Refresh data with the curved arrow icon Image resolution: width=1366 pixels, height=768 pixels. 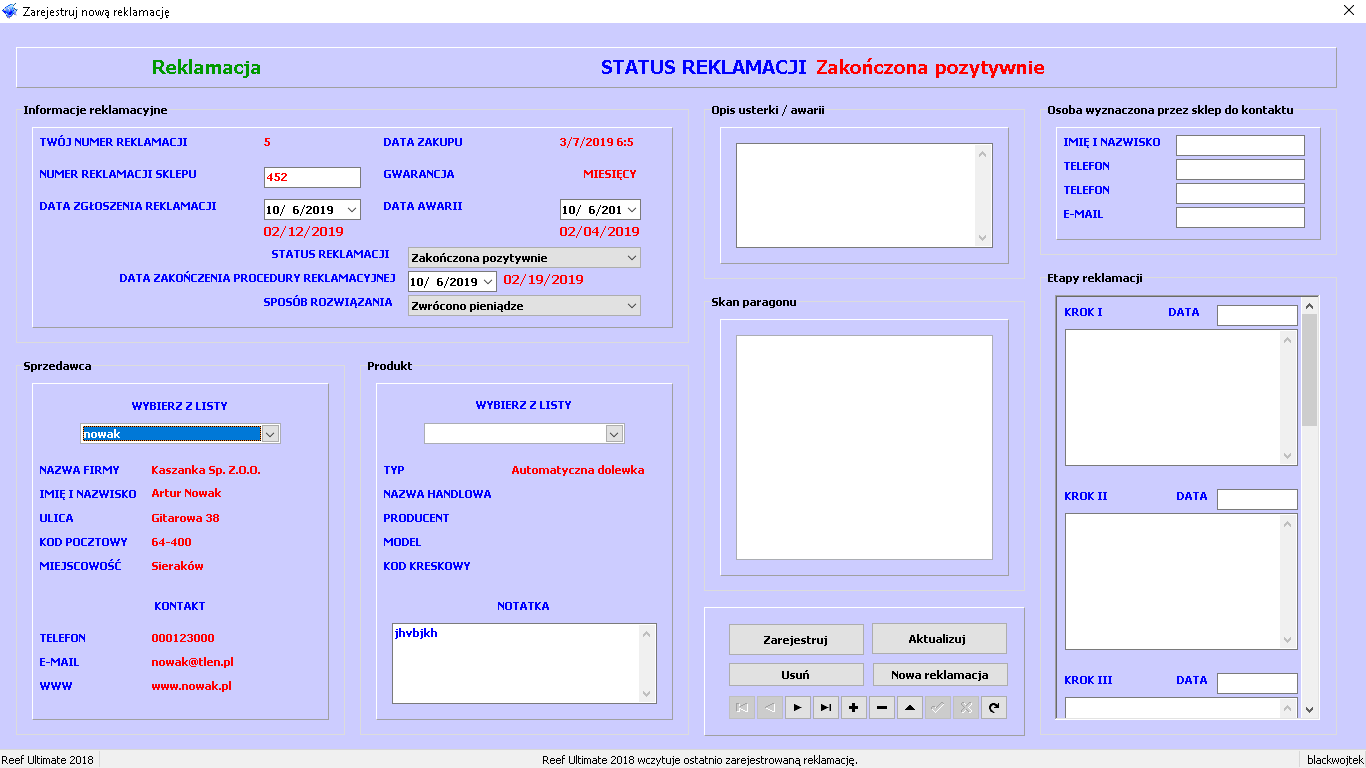994,708
